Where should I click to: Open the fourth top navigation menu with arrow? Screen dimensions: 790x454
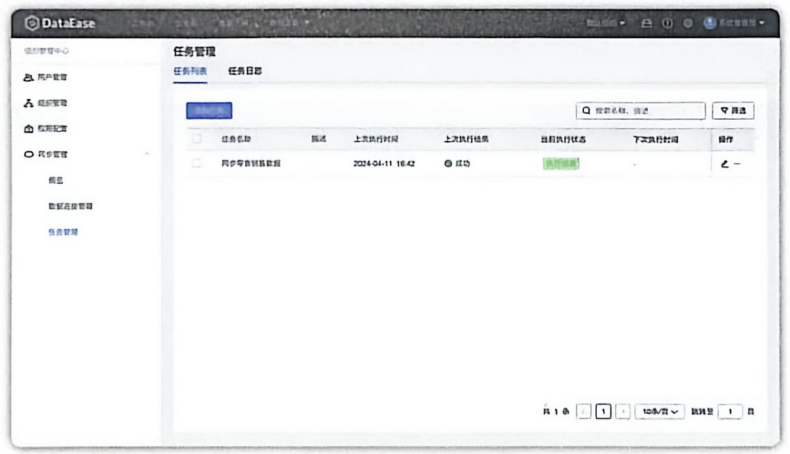289,23
